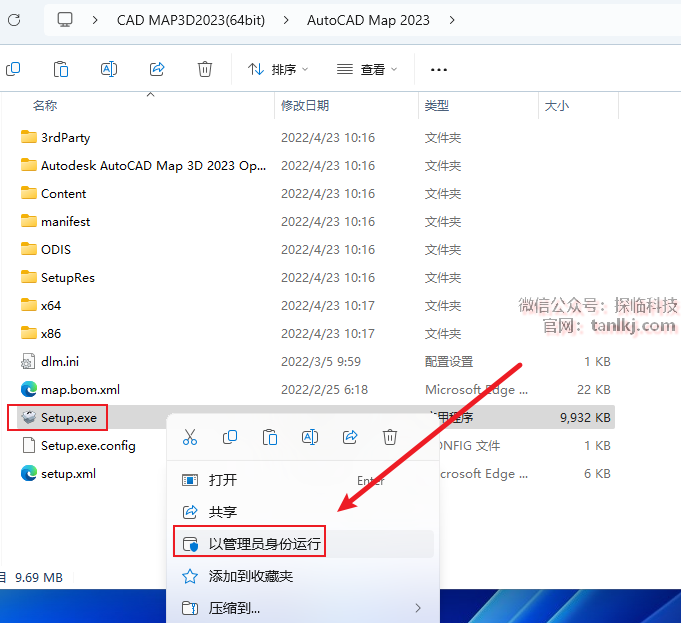Select the manifest folder name
The image size is (681, 623).
pyautogui.click(x=66, y=221)
